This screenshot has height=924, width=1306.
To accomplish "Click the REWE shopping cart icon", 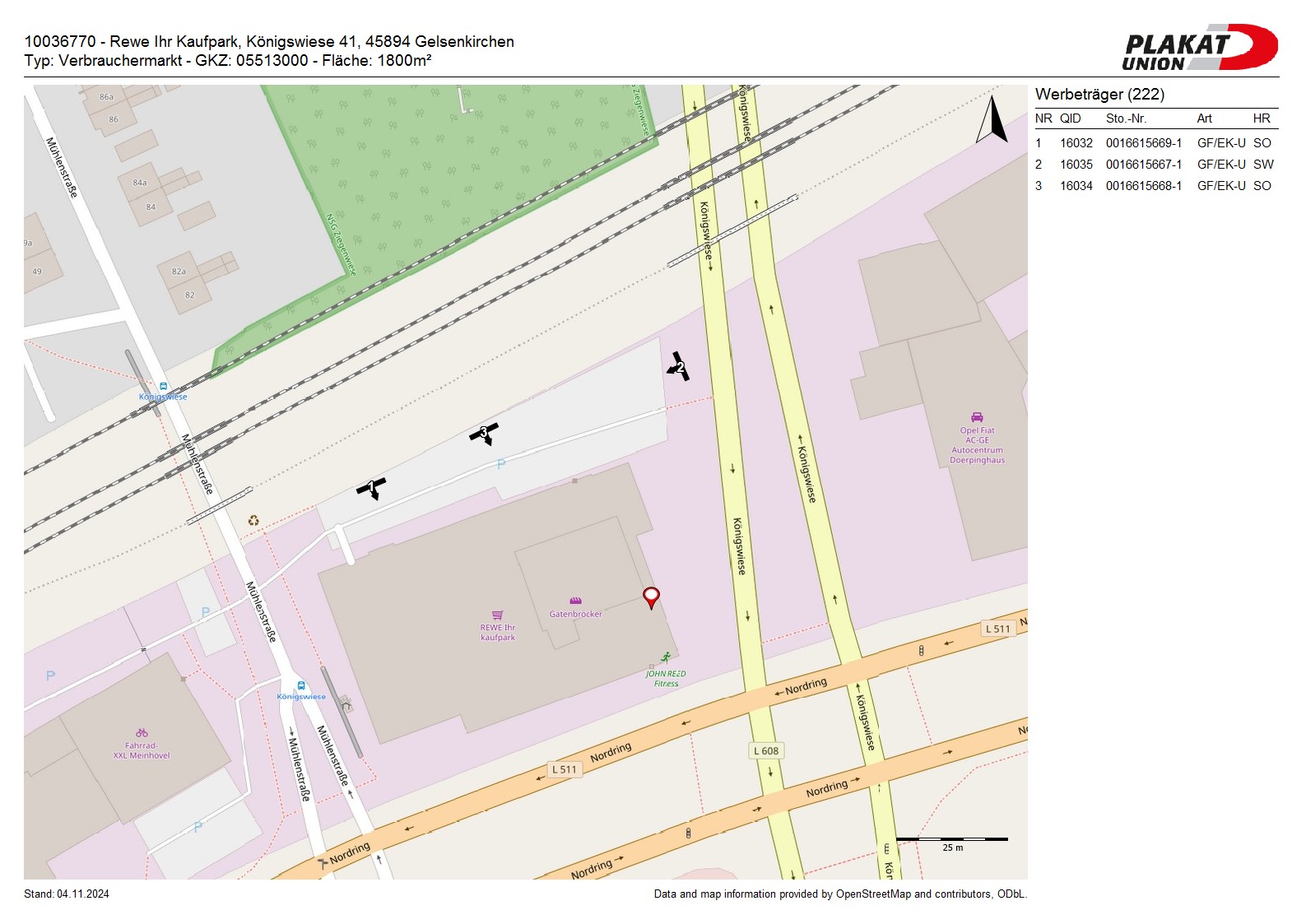I will [497, 615].
